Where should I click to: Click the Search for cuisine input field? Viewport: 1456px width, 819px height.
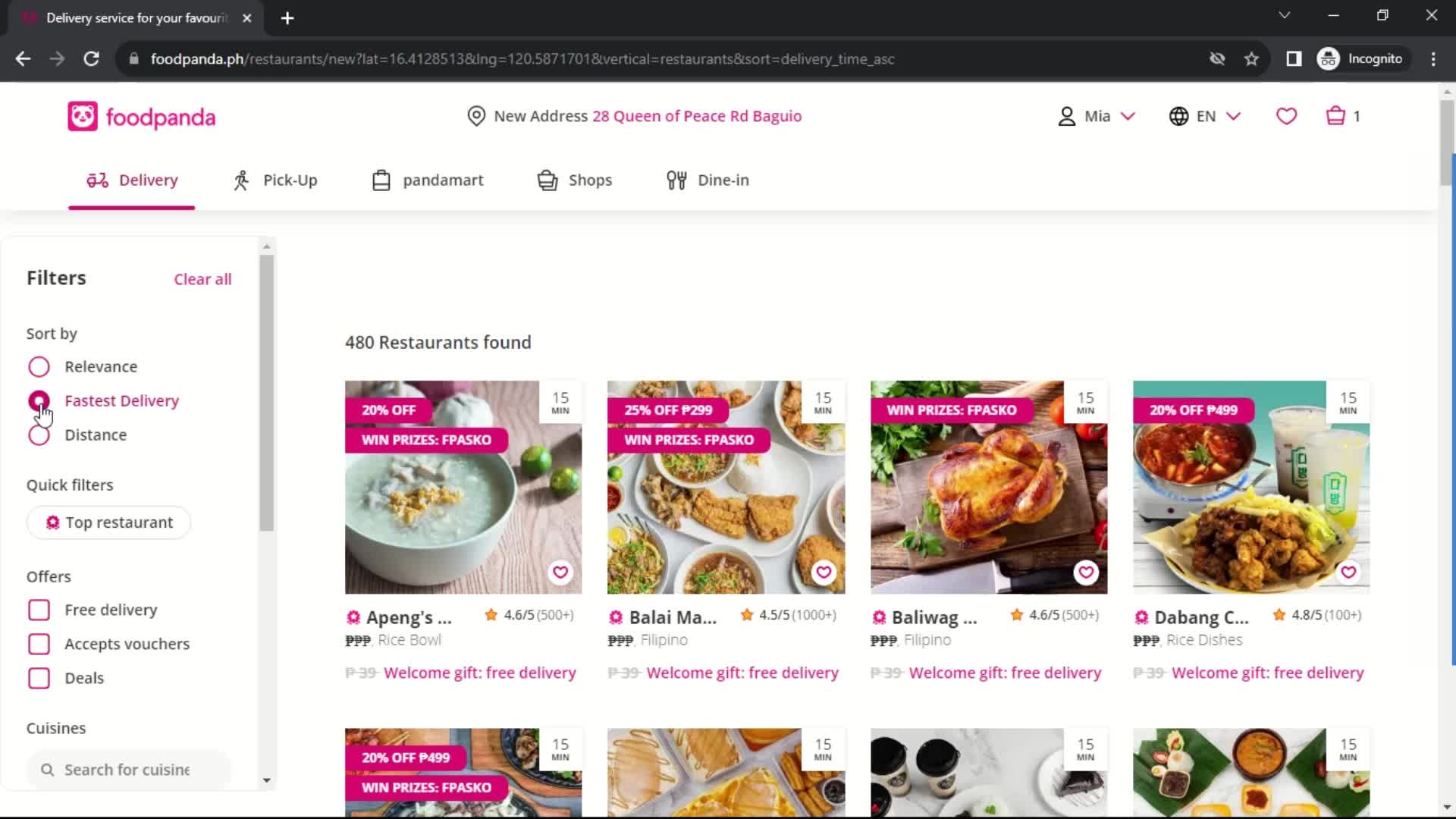(x=129, y=770)
